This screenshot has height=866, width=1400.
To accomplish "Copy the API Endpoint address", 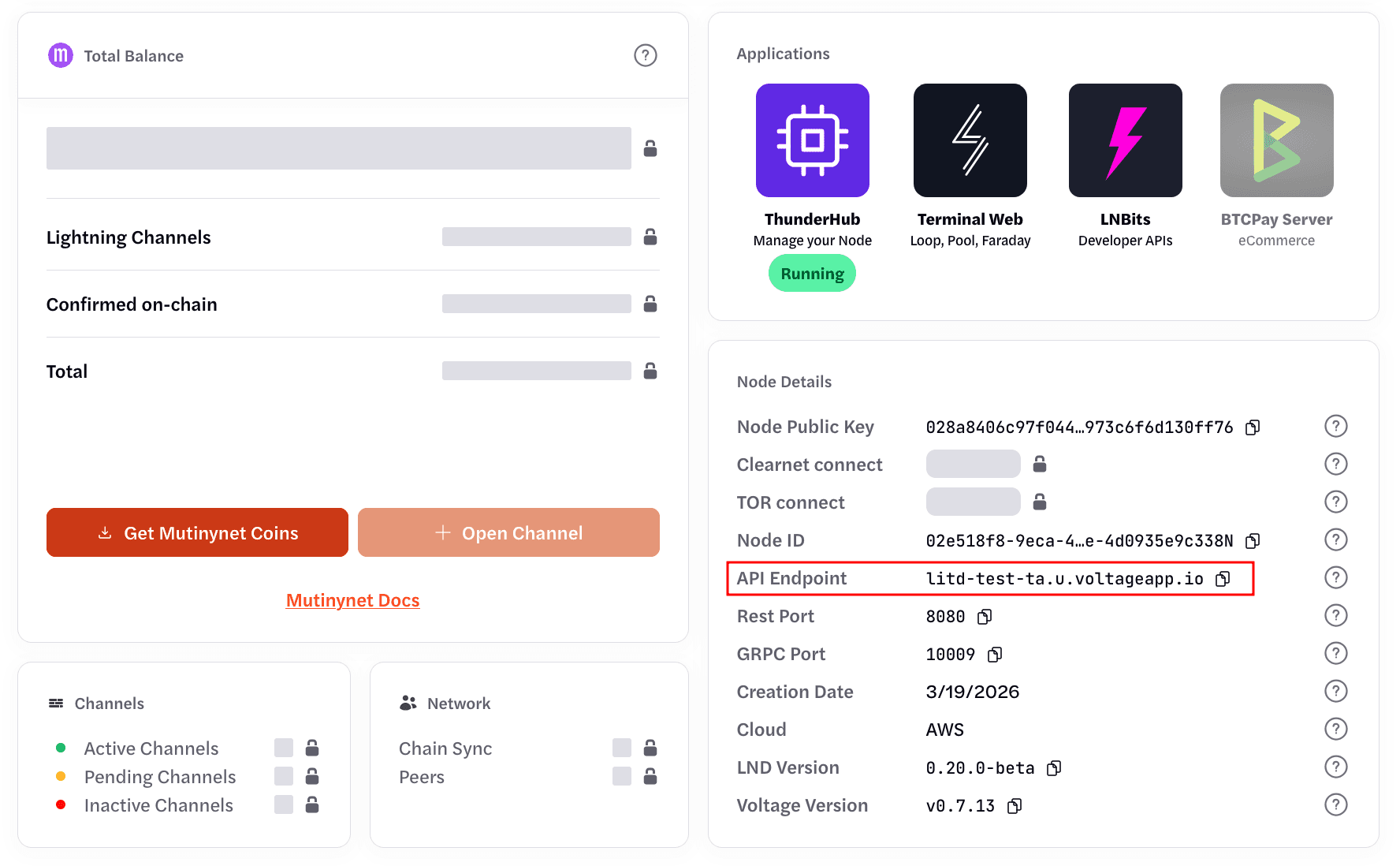I will [x=1223, y=579].
